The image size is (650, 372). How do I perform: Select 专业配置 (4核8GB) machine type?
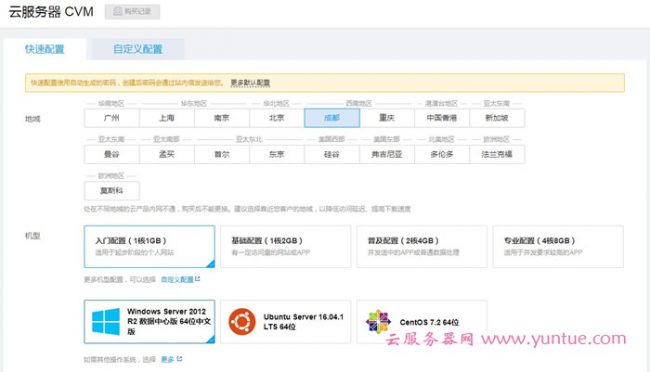[x=558, y=246]
